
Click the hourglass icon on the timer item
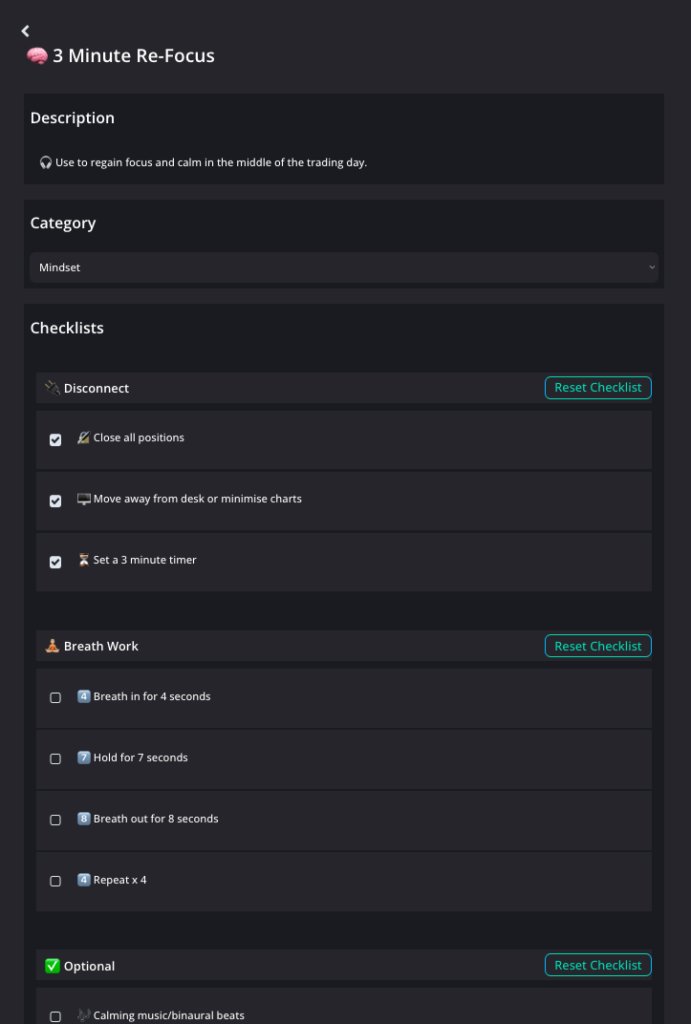click(x=84, y=560)
